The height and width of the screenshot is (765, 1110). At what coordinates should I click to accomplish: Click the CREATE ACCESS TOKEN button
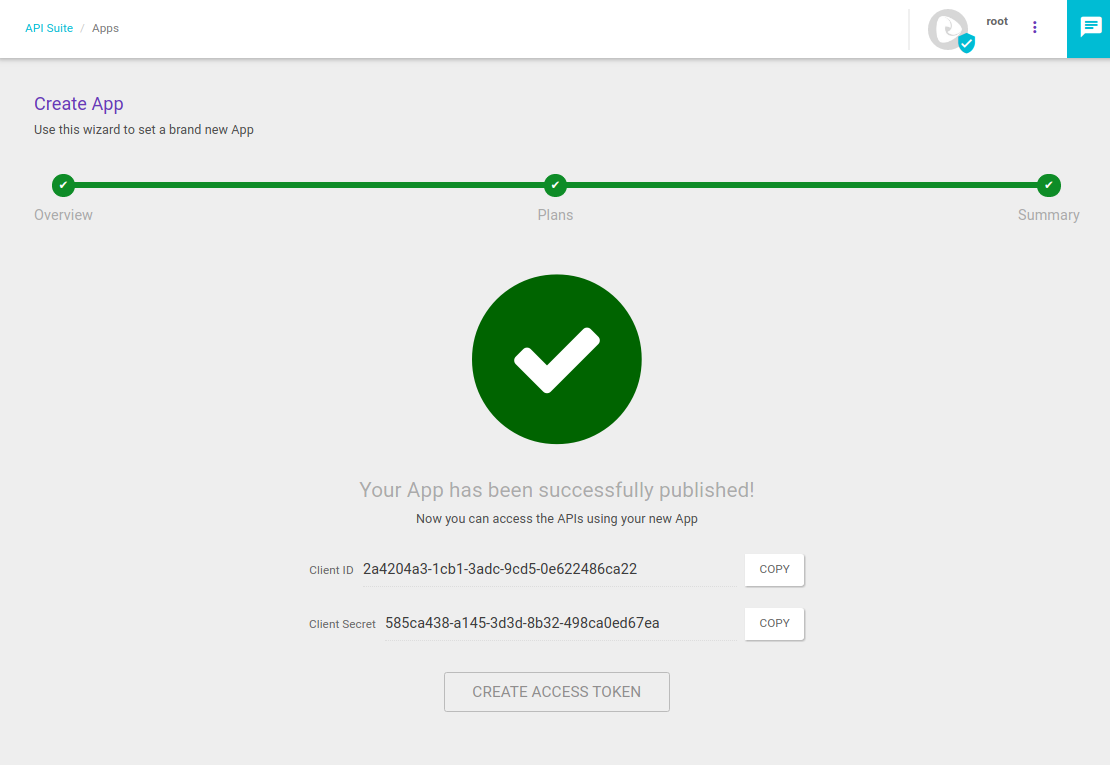(556, 691)
